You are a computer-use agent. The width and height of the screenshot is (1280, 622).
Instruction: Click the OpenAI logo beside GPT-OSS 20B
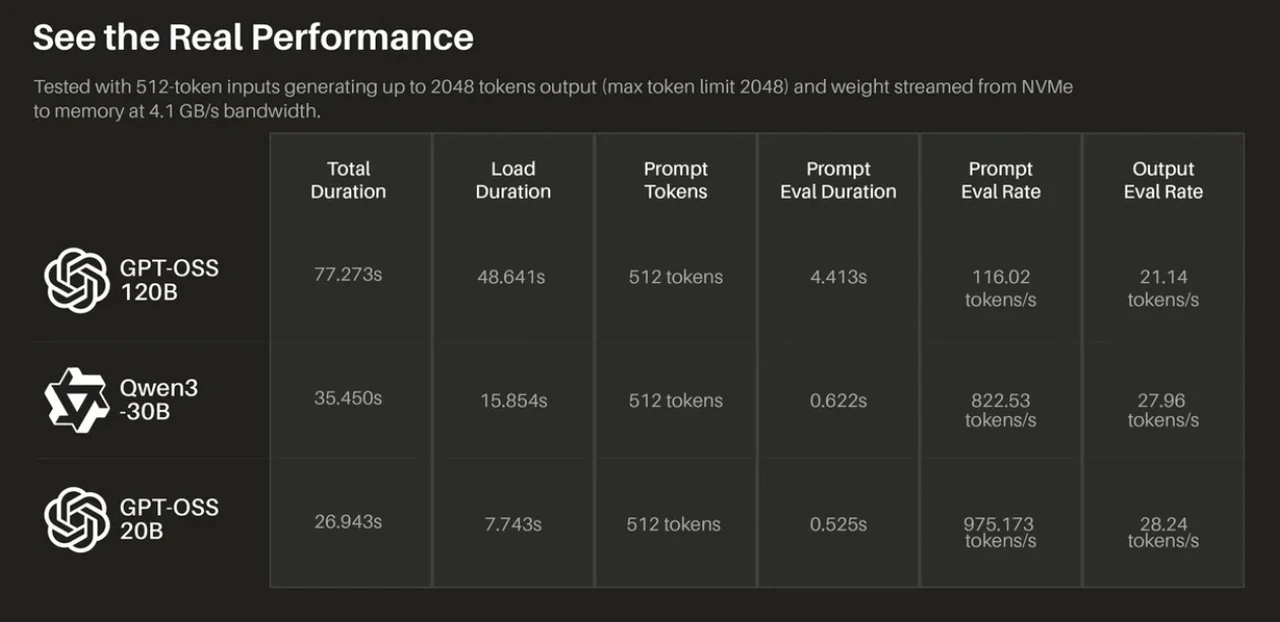point(77,519)
